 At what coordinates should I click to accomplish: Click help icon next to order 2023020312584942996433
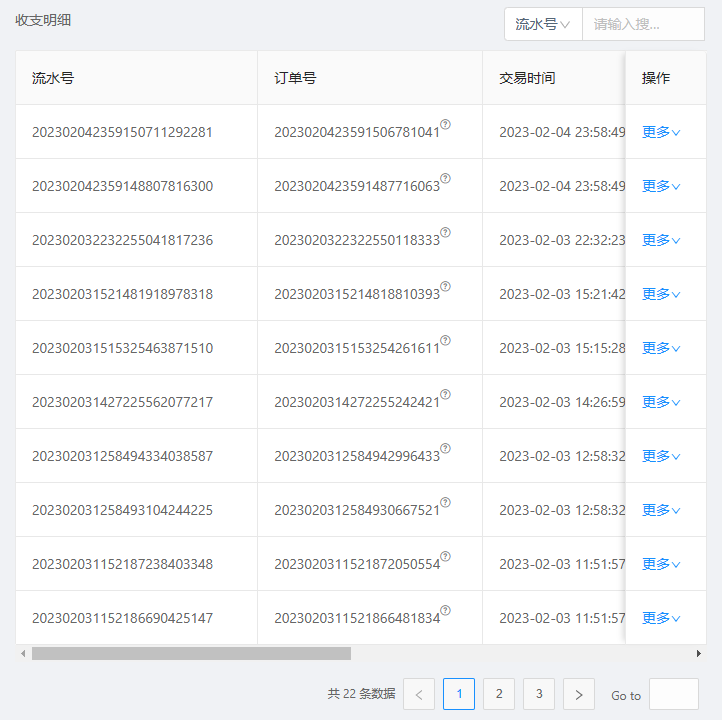(445, 448)
